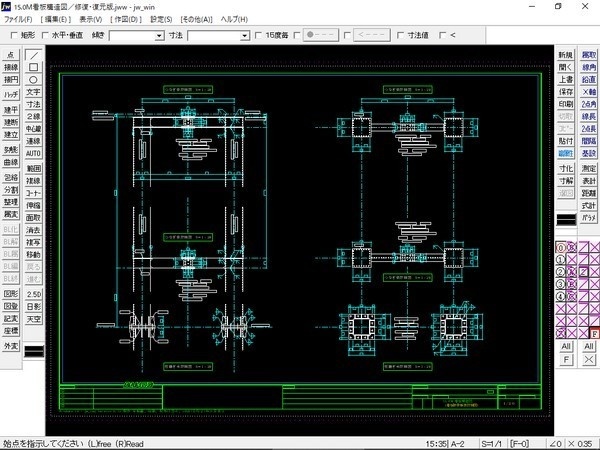Tick the < arrow checkbox
Viewport: 600px width, 450px height.
coord(443,35)
